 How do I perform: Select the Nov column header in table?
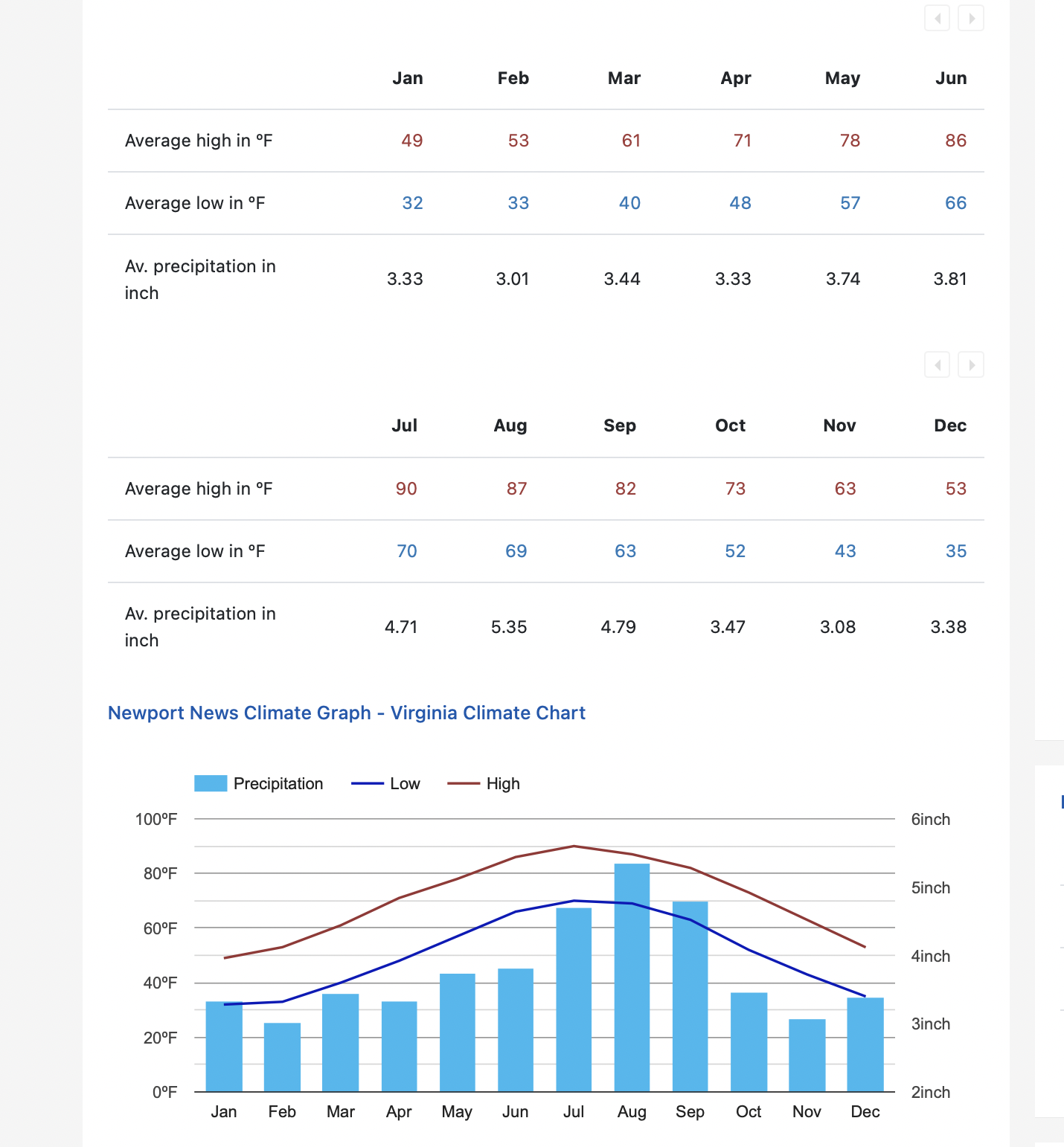(x=839, y=425)
